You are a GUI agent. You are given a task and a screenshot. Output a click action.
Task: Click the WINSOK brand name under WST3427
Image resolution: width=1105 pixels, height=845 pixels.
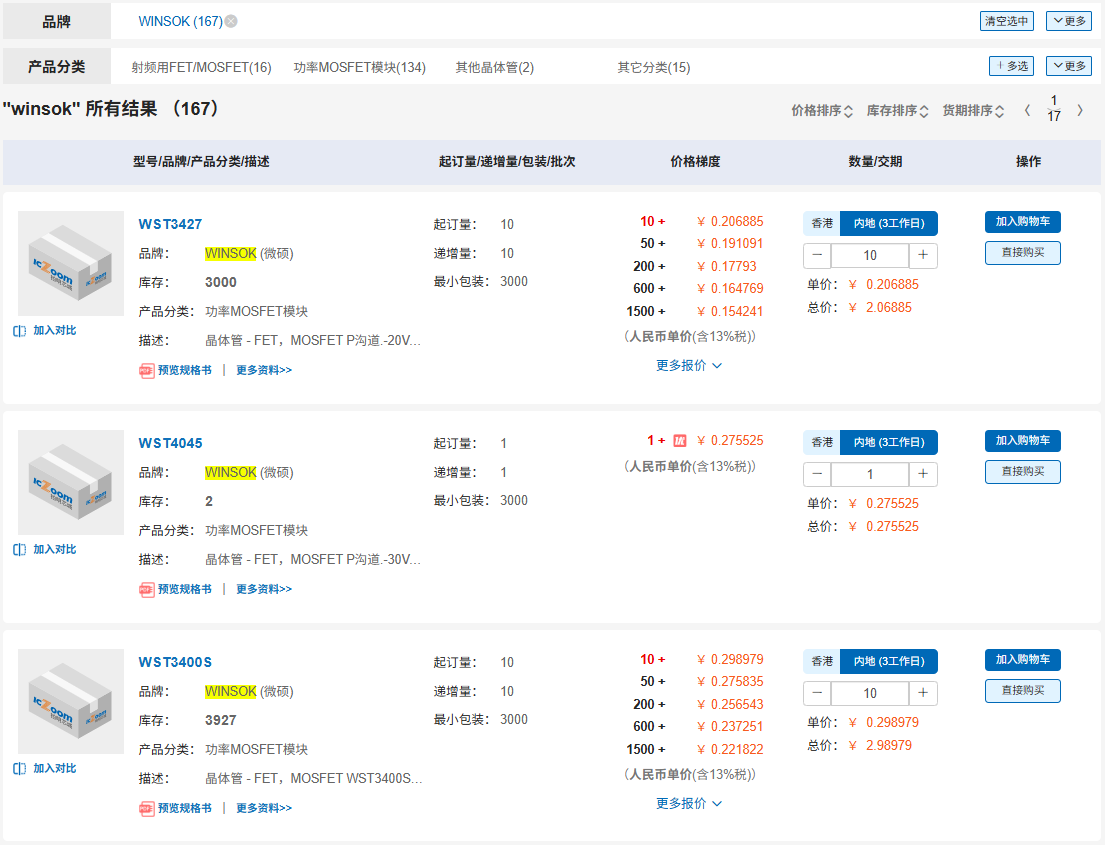click(230, 254)
